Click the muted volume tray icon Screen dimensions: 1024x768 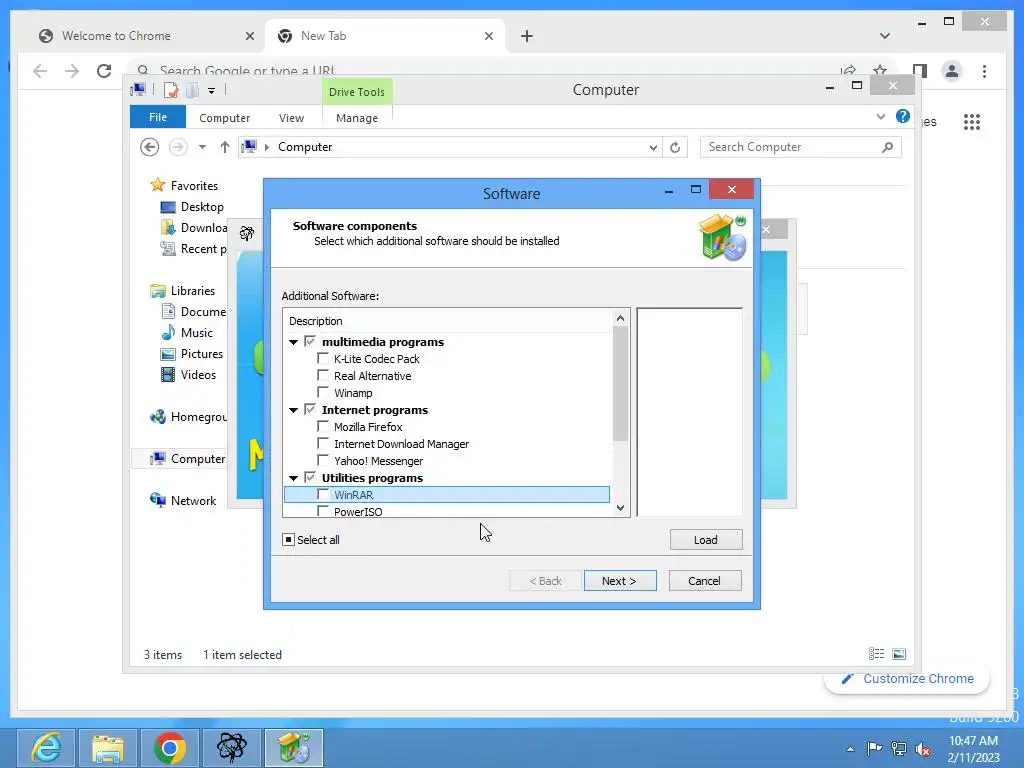[x=923, y=749]
